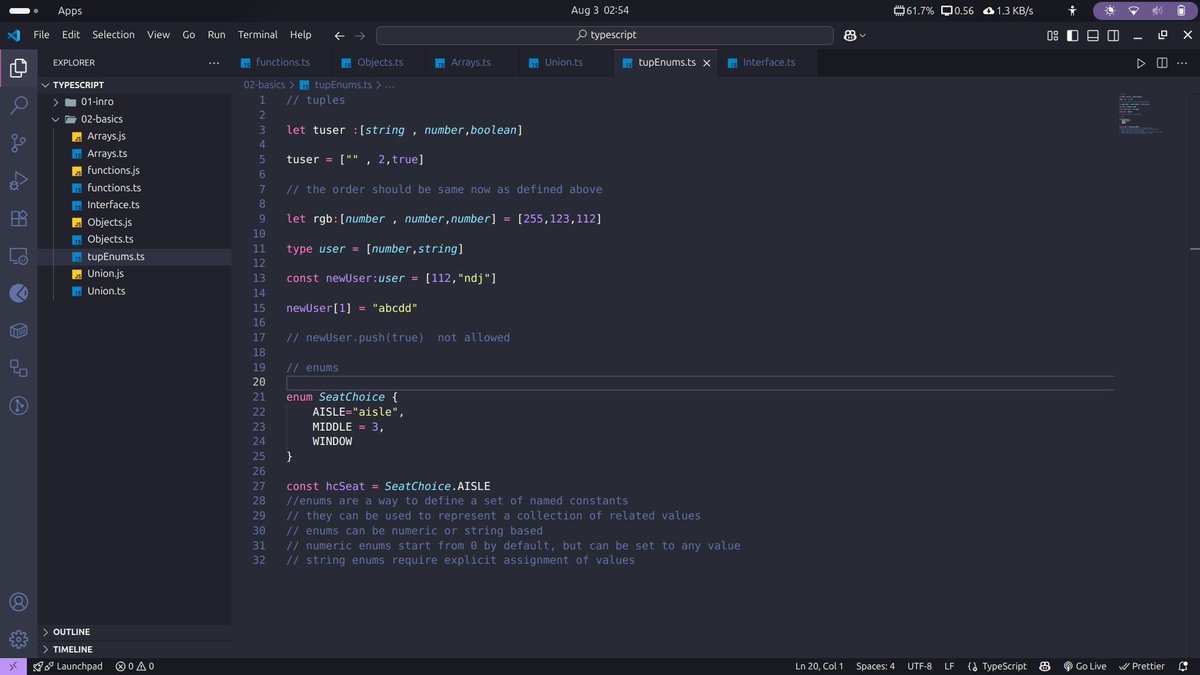Open the Terminal menu

pos(259,35)
